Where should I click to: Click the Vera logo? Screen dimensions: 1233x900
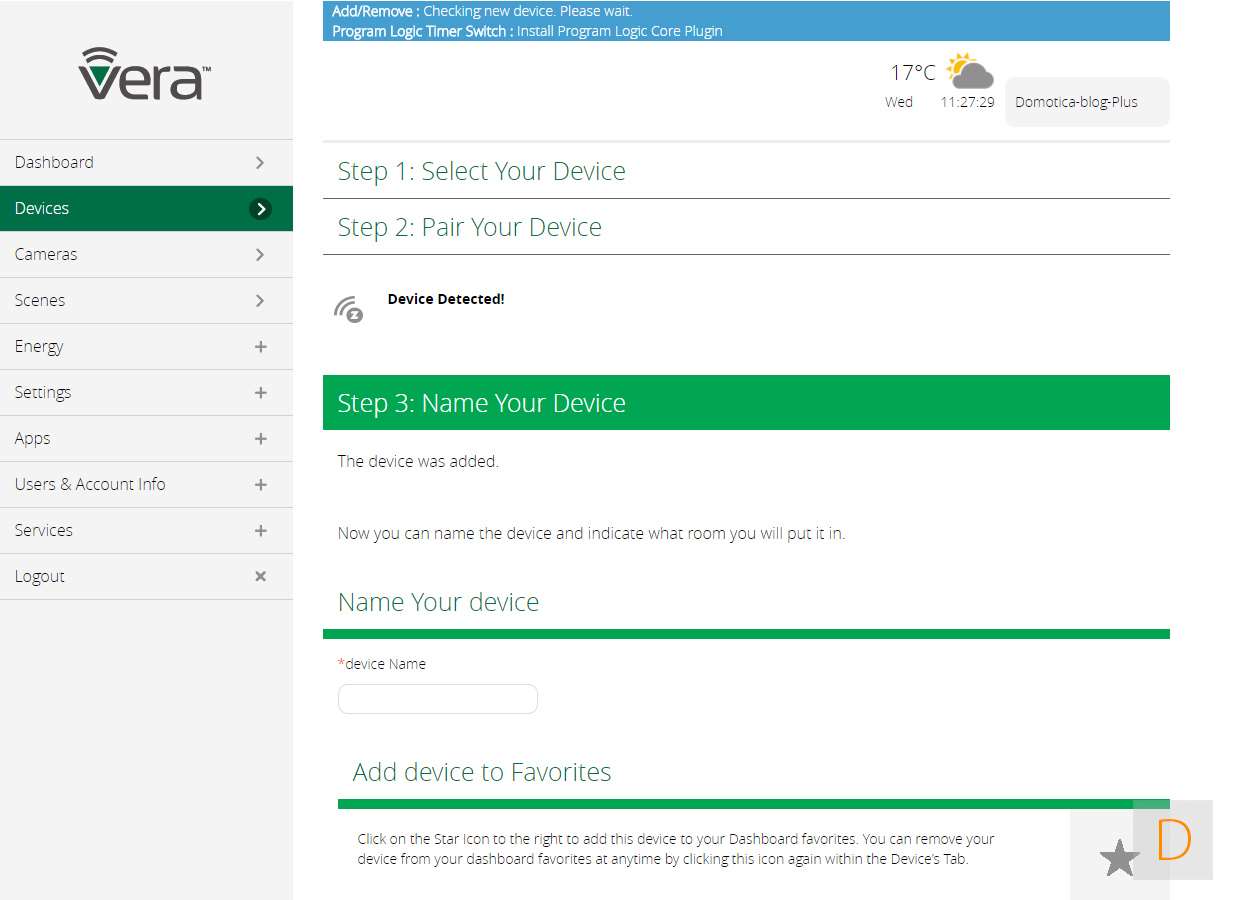click(145, 74)
